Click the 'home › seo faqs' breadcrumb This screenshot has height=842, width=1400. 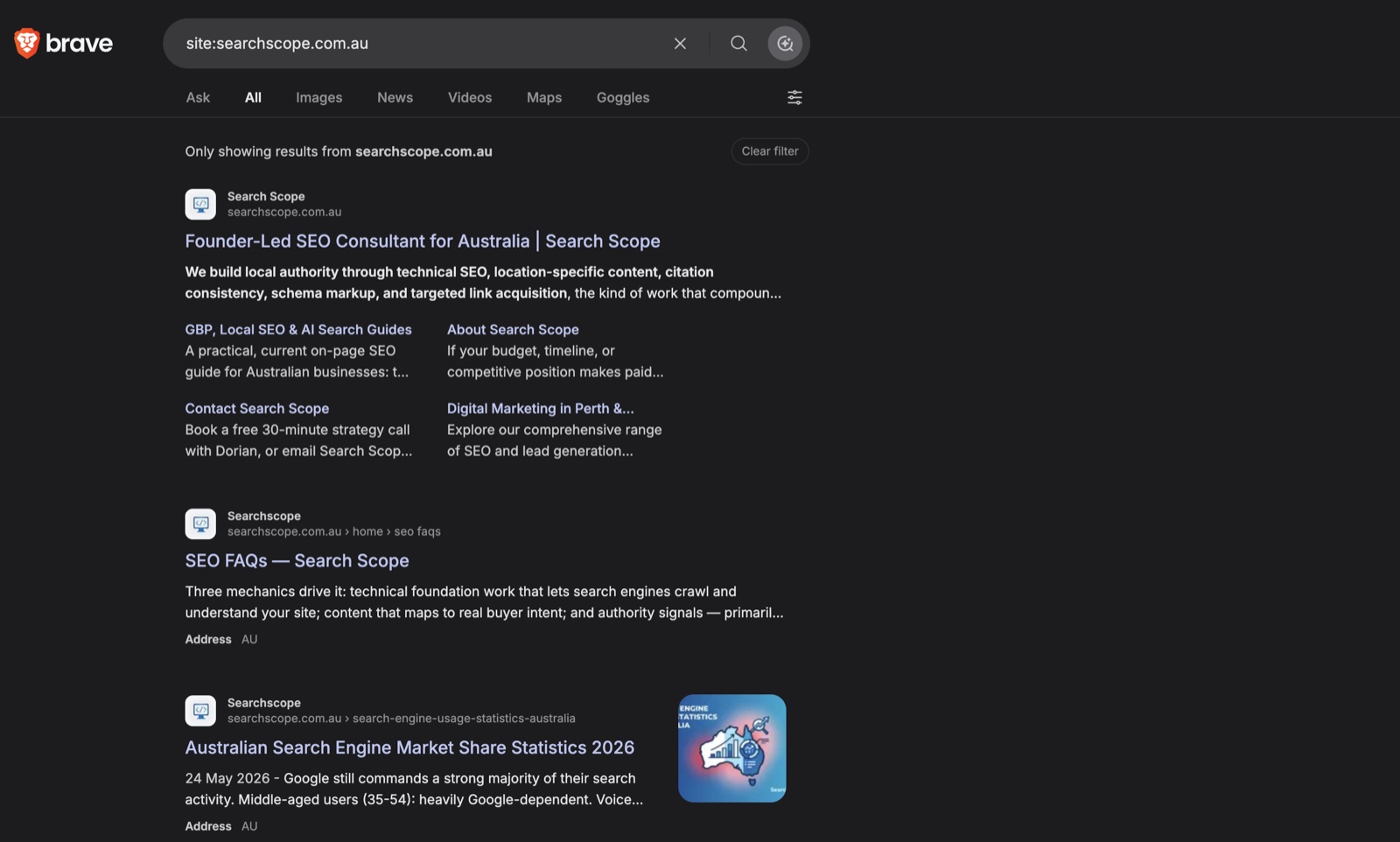pyautogui.click(x=396, y=531)
